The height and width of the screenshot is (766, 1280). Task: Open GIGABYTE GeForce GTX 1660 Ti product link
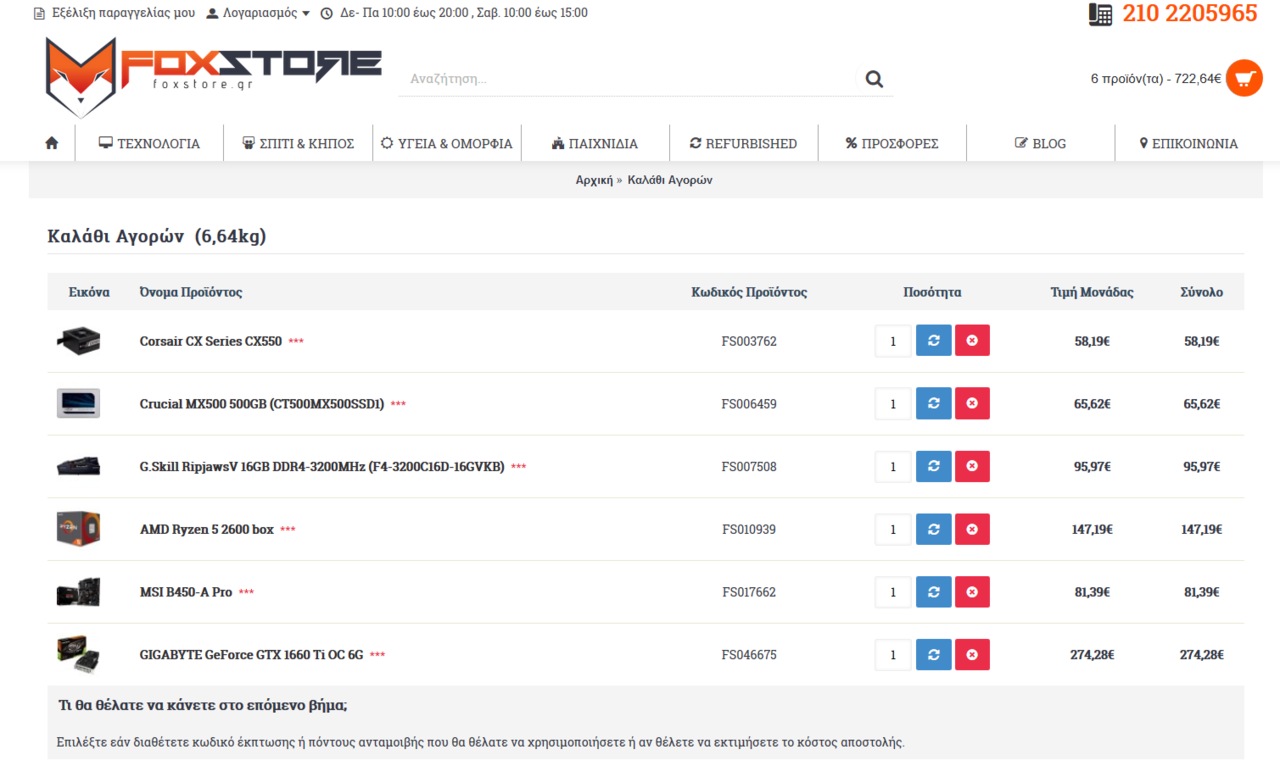pos(252,655)
